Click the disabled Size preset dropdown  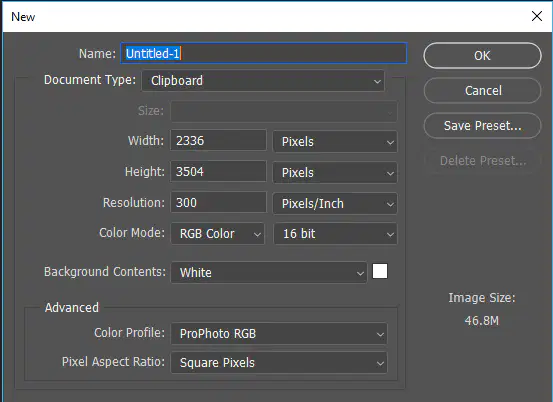click(284, 111)
